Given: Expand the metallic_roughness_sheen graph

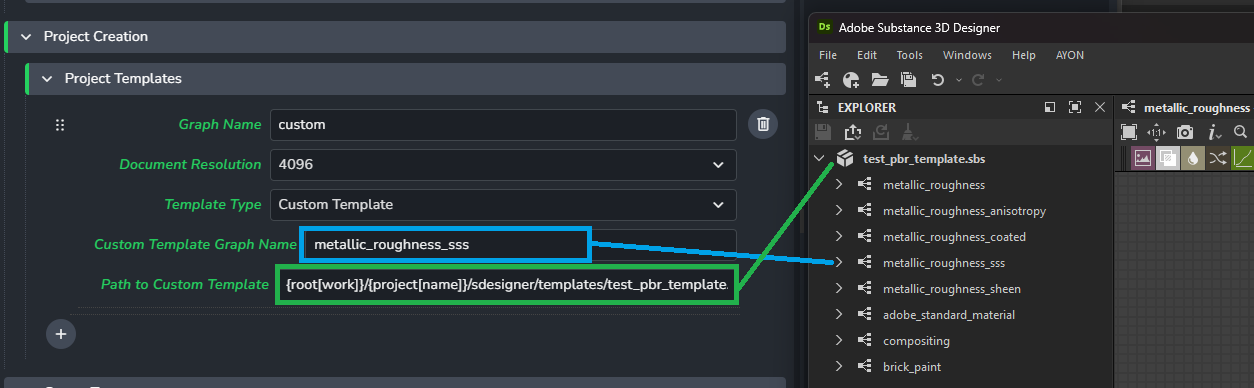Looking at the screenshot, I should point(838,289).
